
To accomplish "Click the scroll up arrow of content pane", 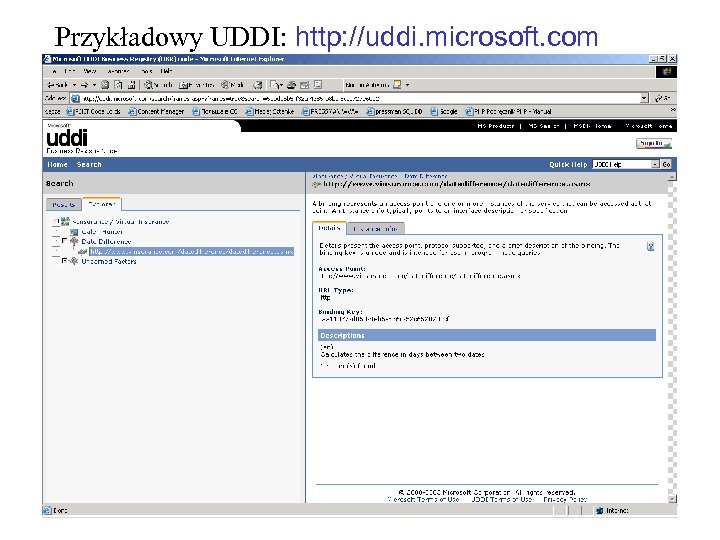I will point(672,177).
